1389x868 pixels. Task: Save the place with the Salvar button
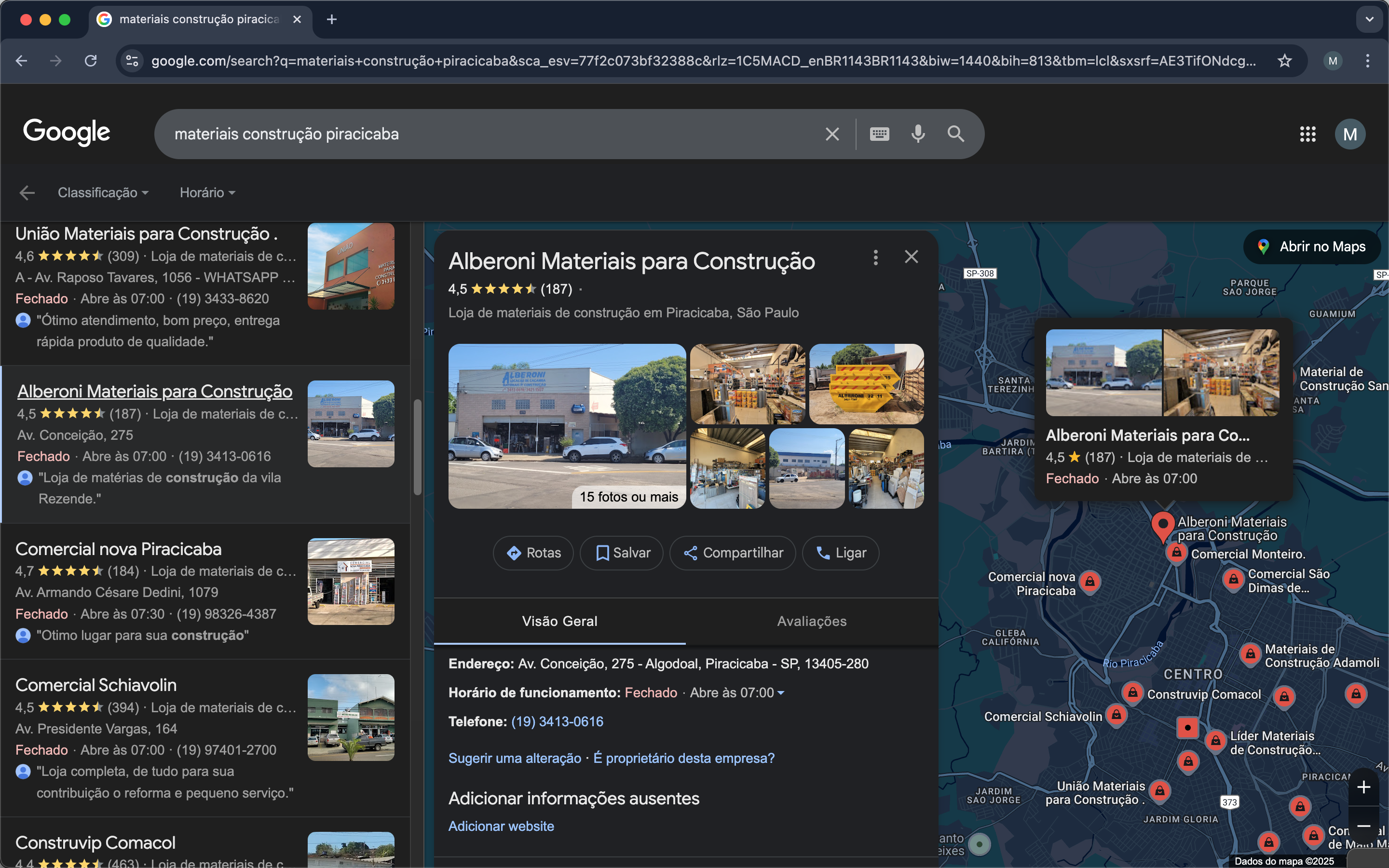(x=622, y=553)
